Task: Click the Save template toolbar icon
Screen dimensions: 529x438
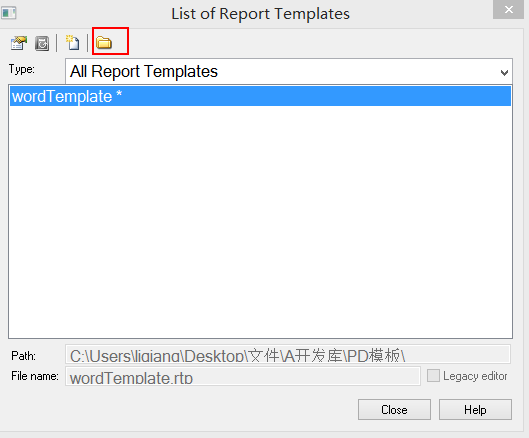Action: pyautogui.click(x=42, y=44)
